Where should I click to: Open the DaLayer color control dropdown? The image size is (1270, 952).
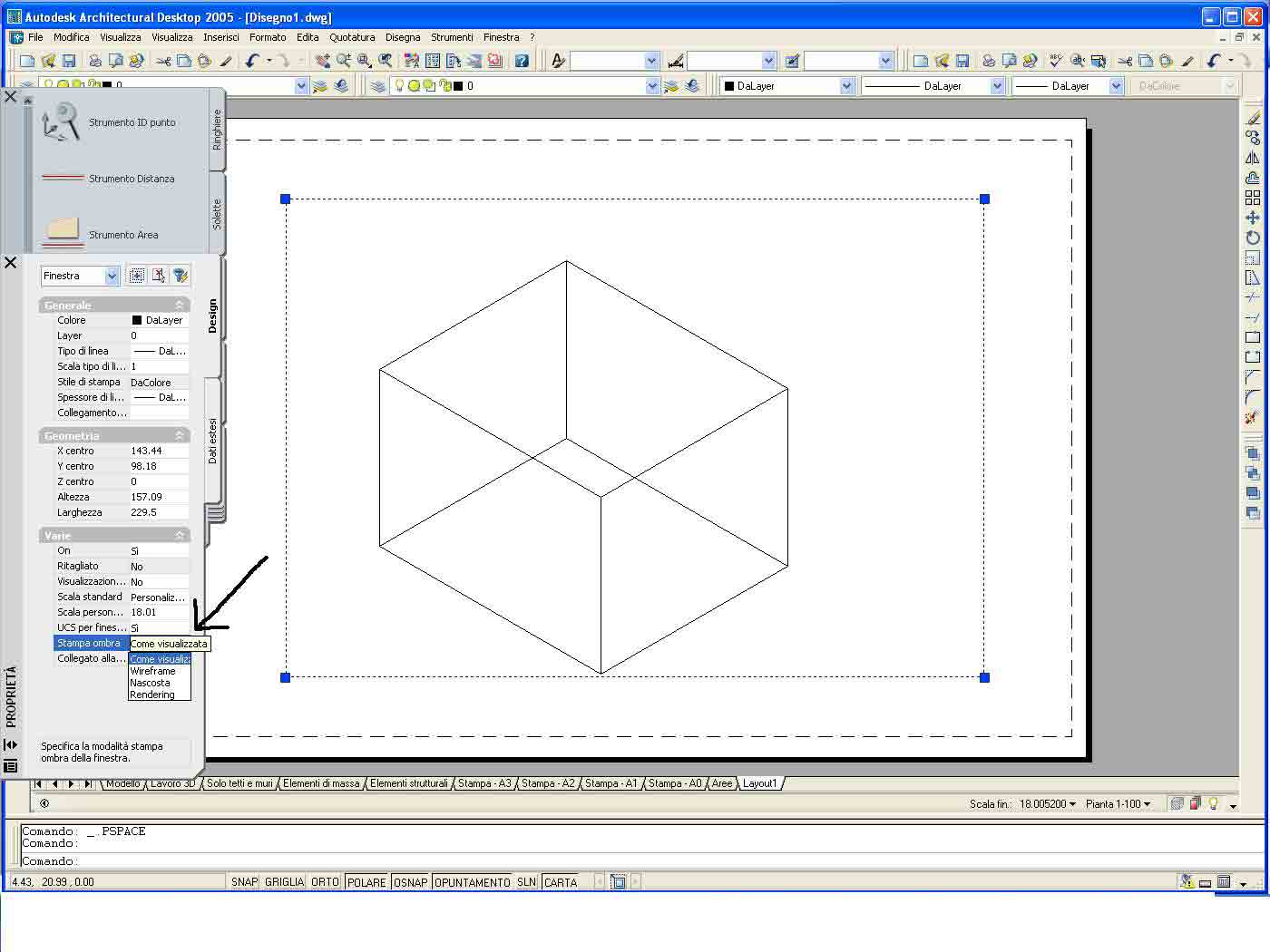846,86
